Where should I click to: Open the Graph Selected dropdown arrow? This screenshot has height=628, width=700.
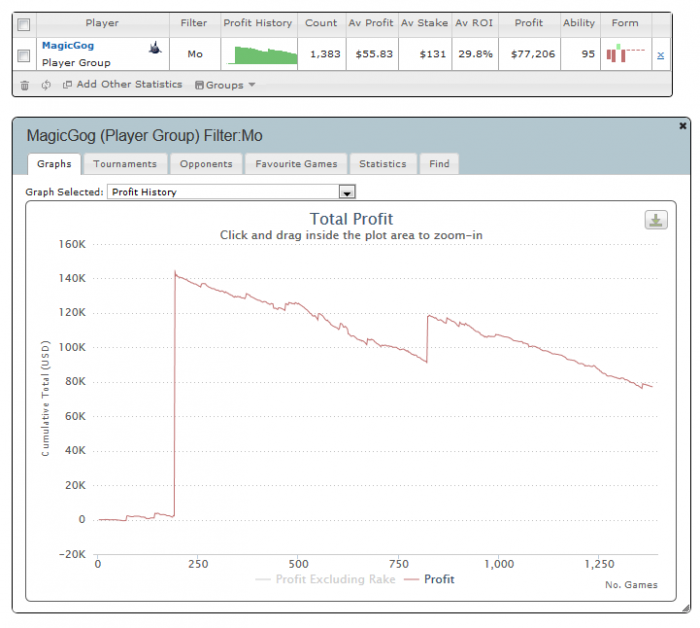coord(347,192)
